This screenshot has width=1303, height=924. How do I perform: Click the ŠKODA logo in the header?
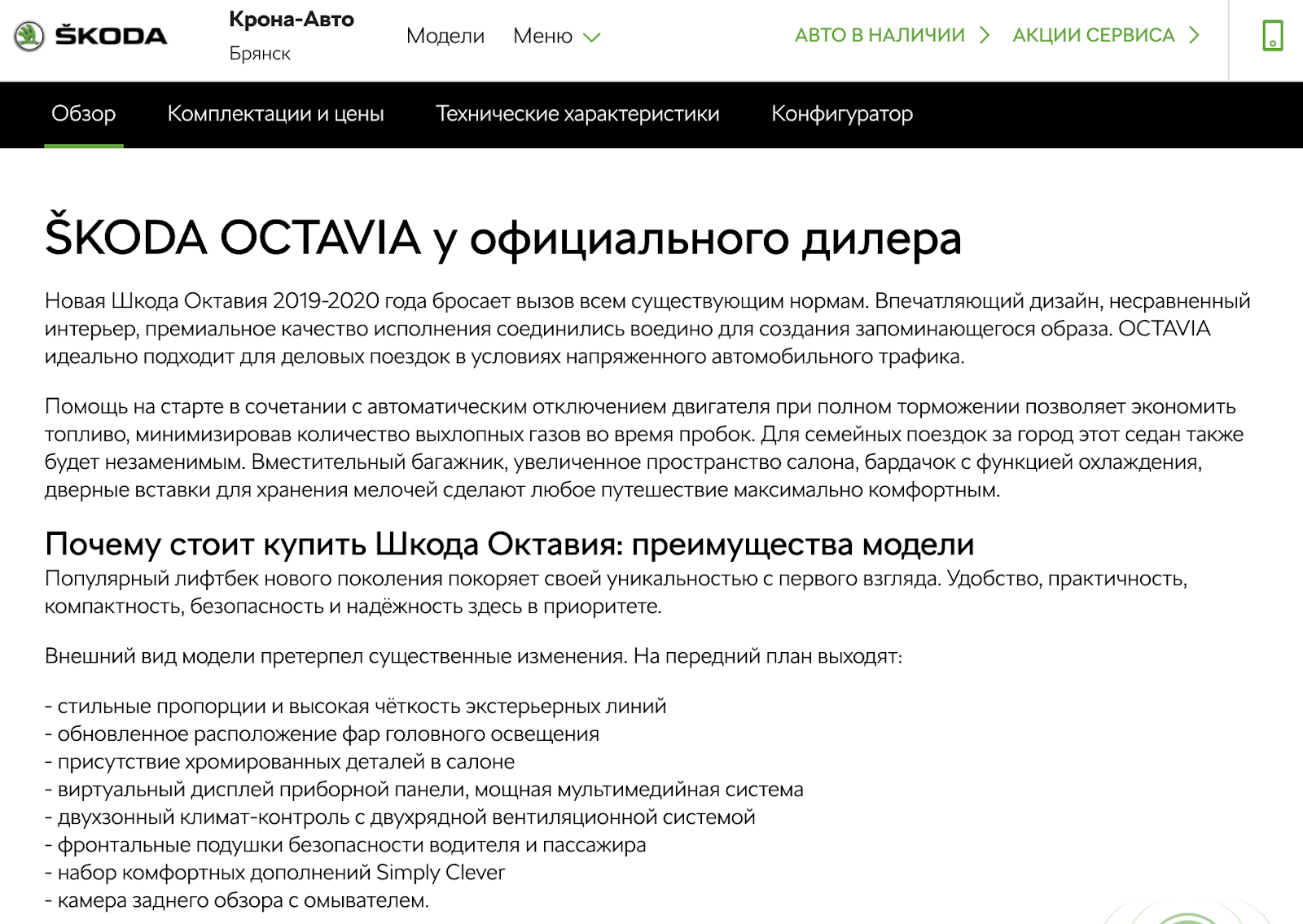click(90, 36)
